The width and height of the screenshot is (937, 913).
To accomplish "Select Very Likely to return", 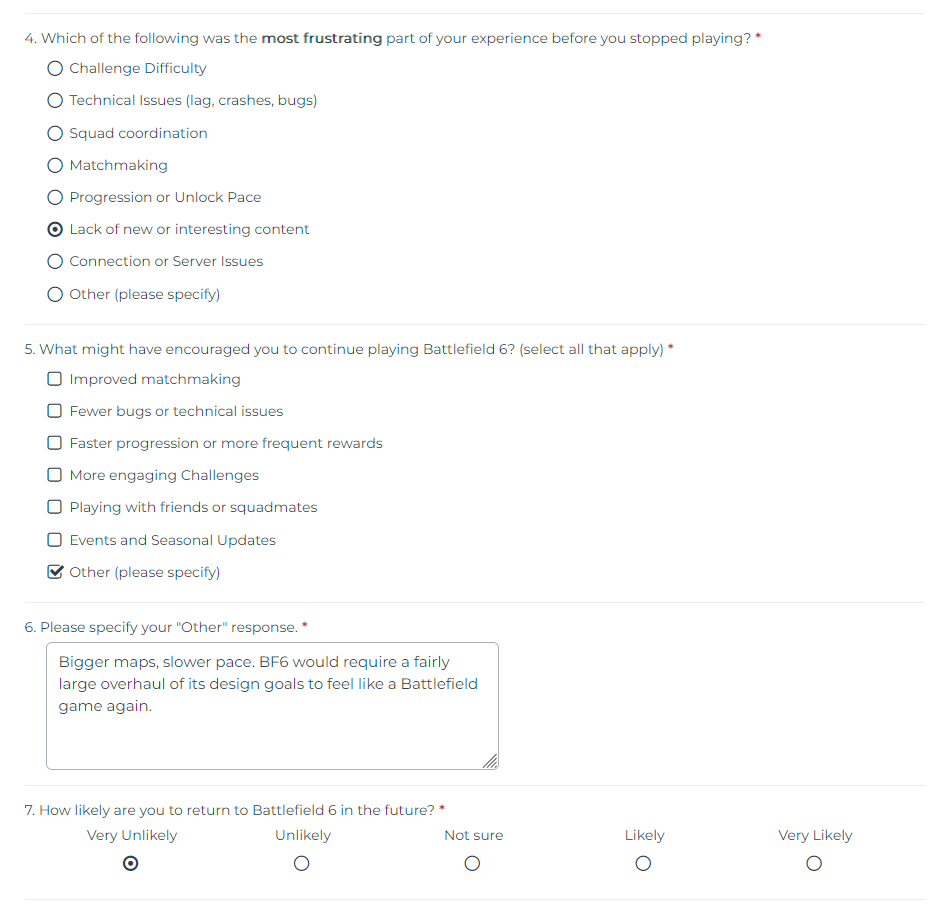I will point(815,863).
